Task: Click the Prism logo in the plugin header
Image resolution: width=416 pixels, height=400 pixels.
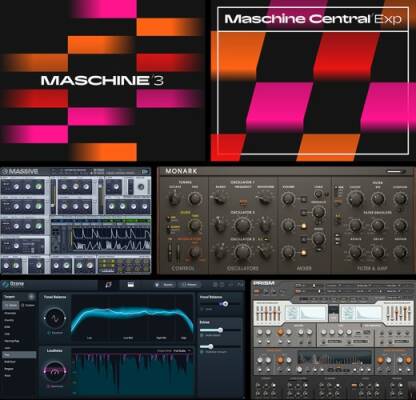Action: click(x=264, y=283)
